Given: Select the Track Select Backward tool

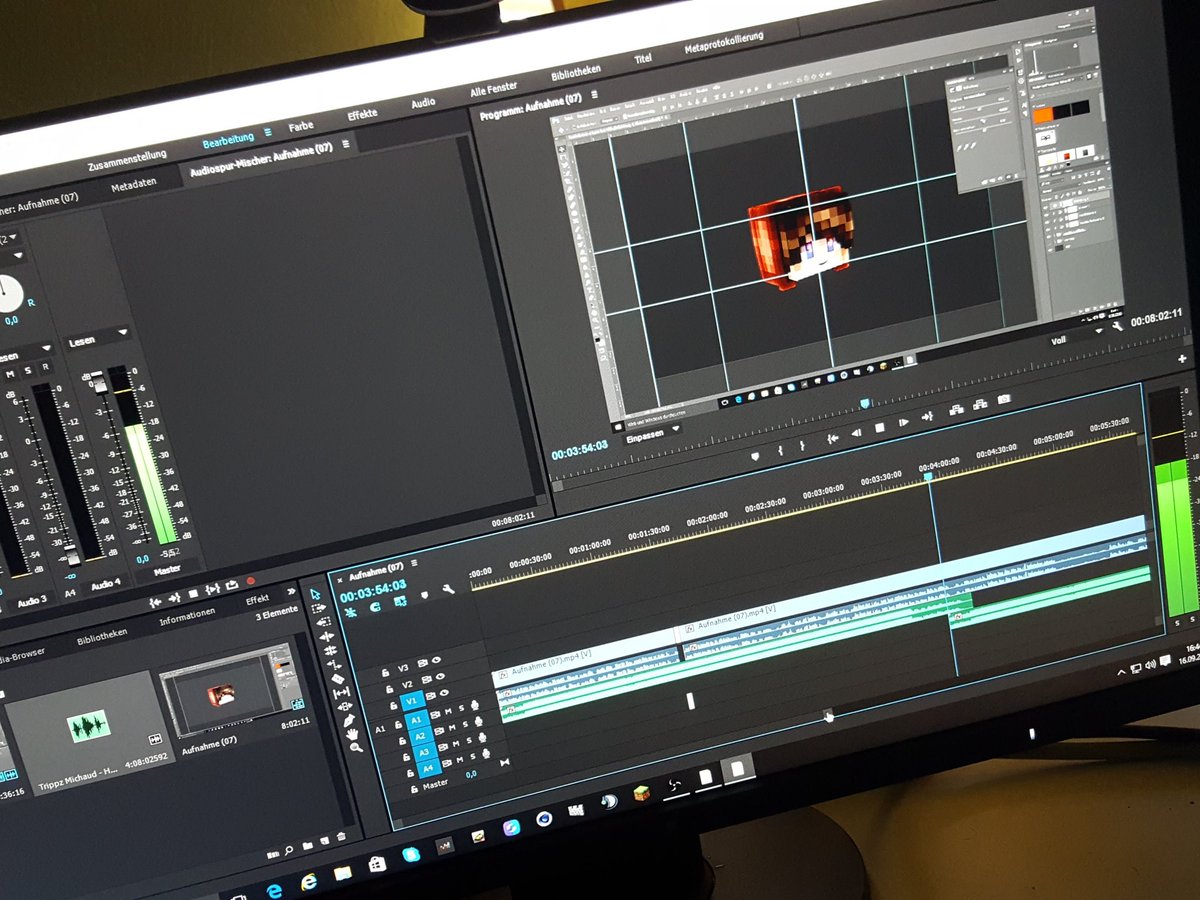Looking at the screenshot, I should (324, 622).
